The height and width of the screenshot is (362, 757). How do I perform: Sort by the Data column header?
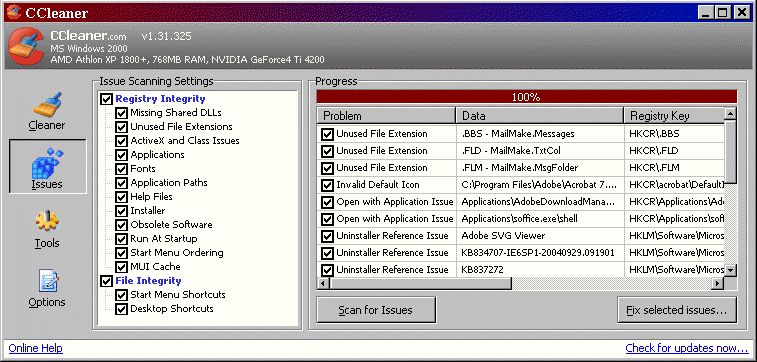[x=540, y=116]
